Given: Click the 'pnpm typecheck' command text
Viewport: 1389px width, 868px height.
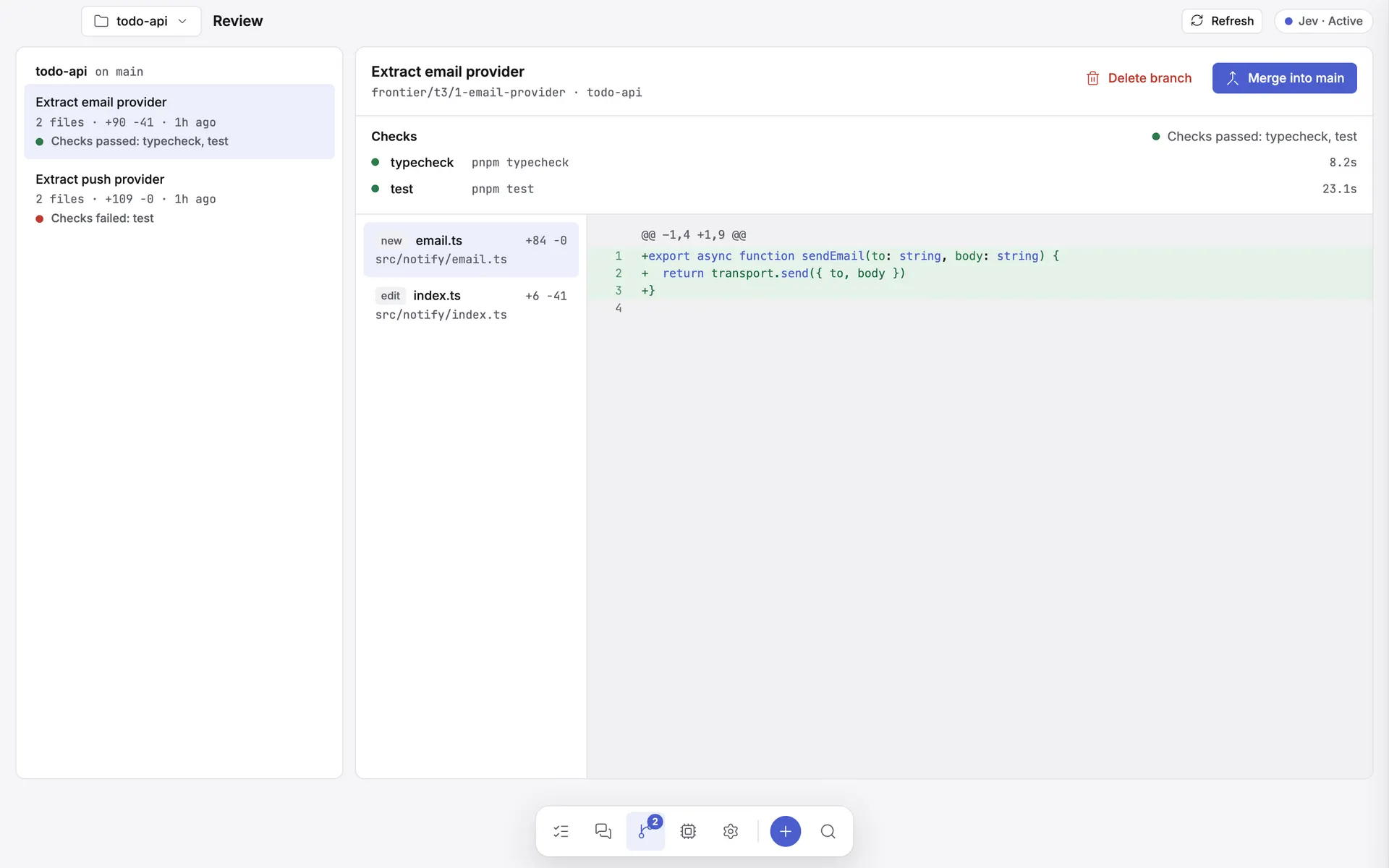Looking at the screenshot, I should (520, 162).
